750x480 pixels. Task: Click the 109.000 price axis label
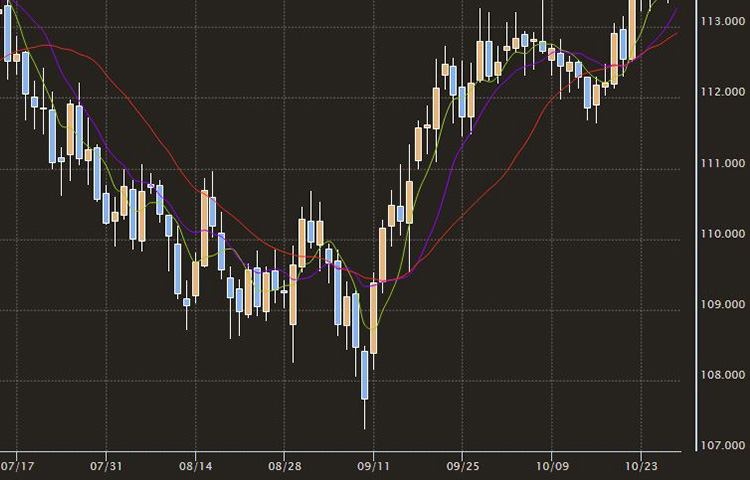point(723,304)
